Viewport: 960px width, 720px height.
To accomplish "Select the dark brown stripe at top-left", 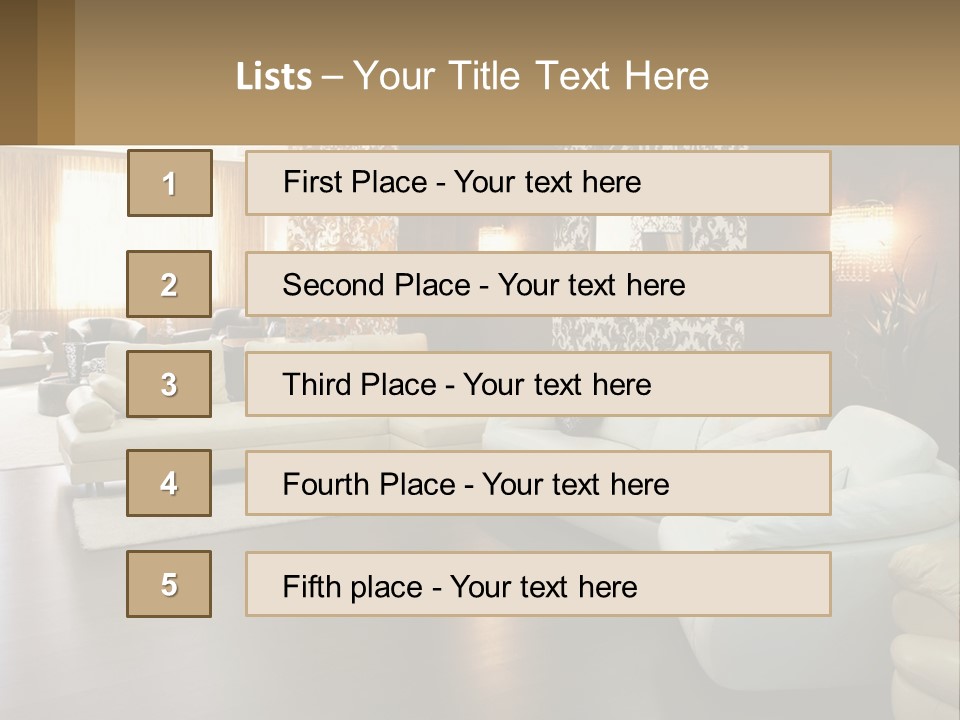I will click(x=18, y=72).
